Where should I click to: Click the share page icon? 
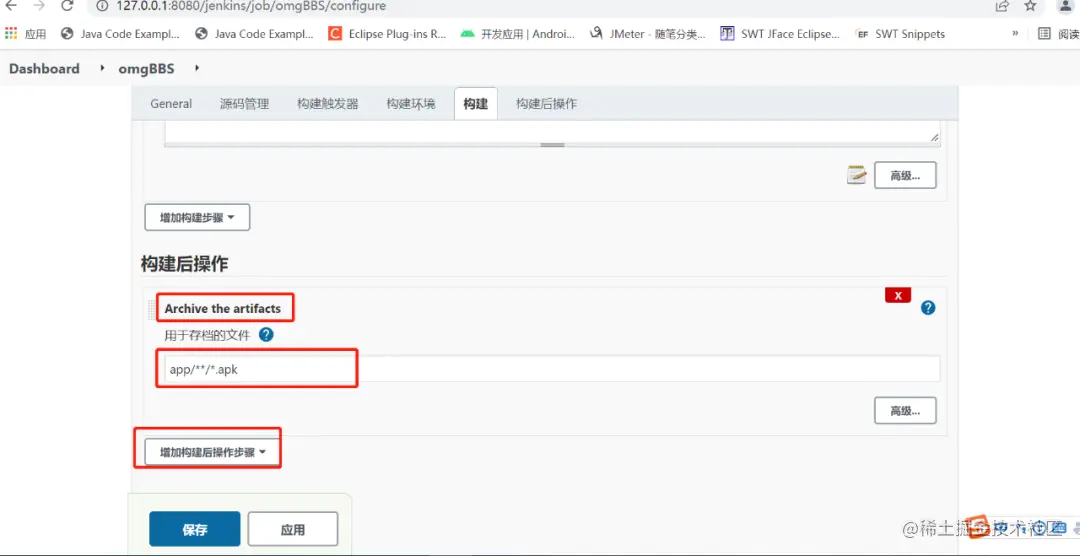pyautogui.click(x=1001, y=6)
